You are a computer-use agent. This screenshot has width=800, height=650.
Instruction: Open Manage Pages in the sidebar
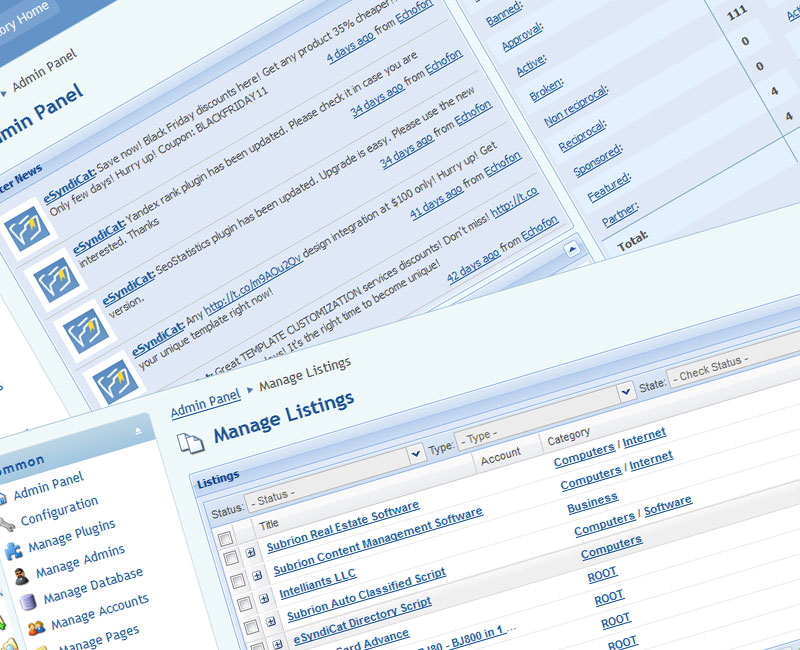(99, 638)
